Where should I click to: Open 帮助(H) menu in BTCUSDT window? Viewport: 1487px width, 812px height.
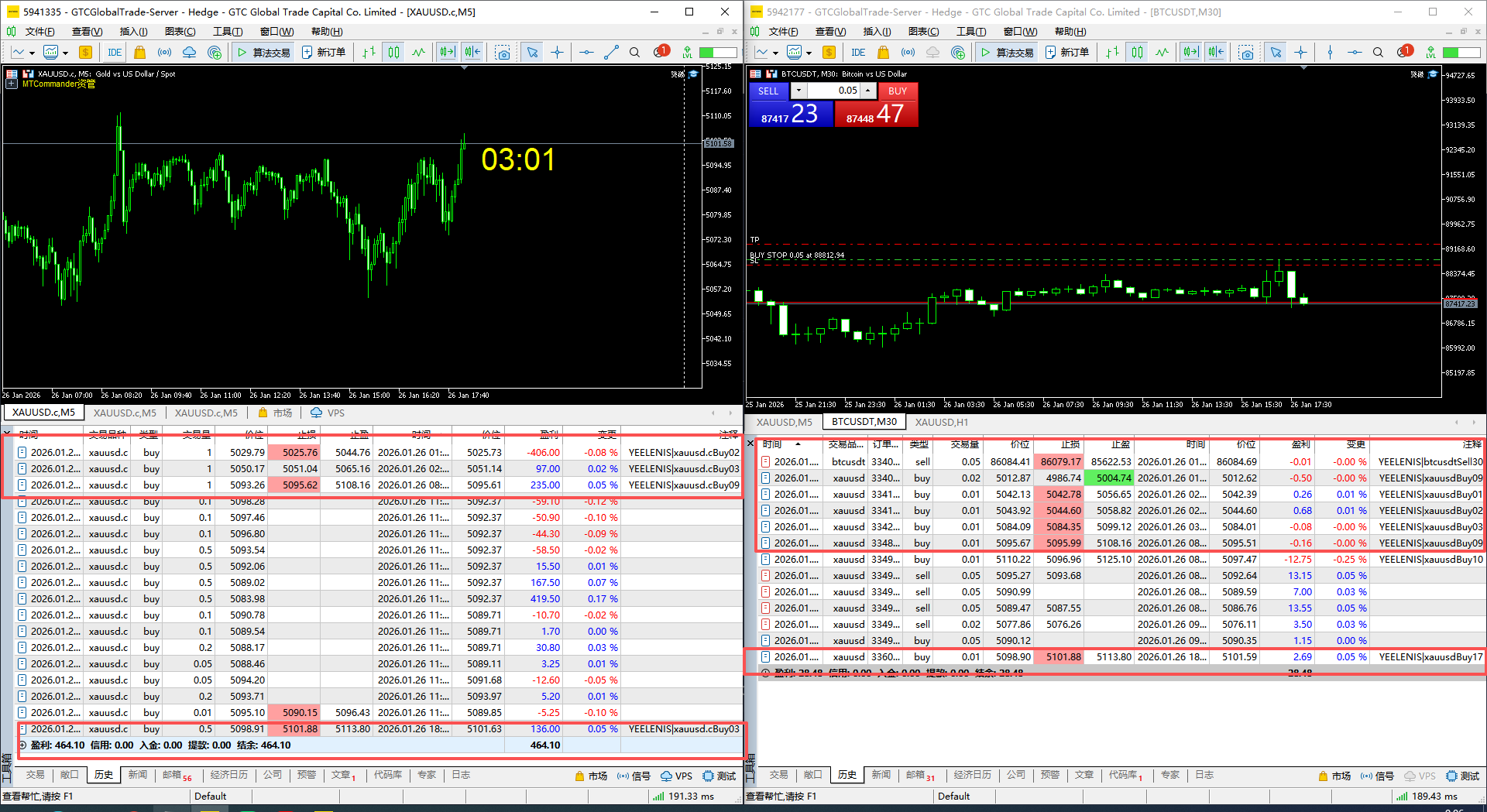(x=1070, y=32)
